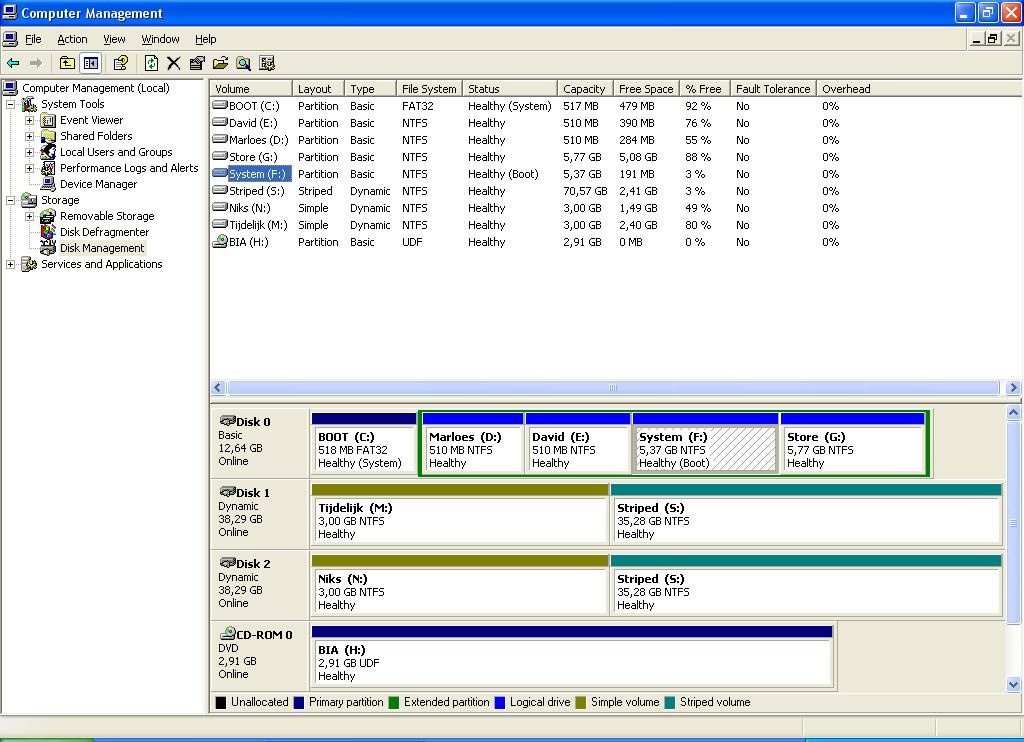
Task: Open the Window menu
Action: [x=160, y=39]
